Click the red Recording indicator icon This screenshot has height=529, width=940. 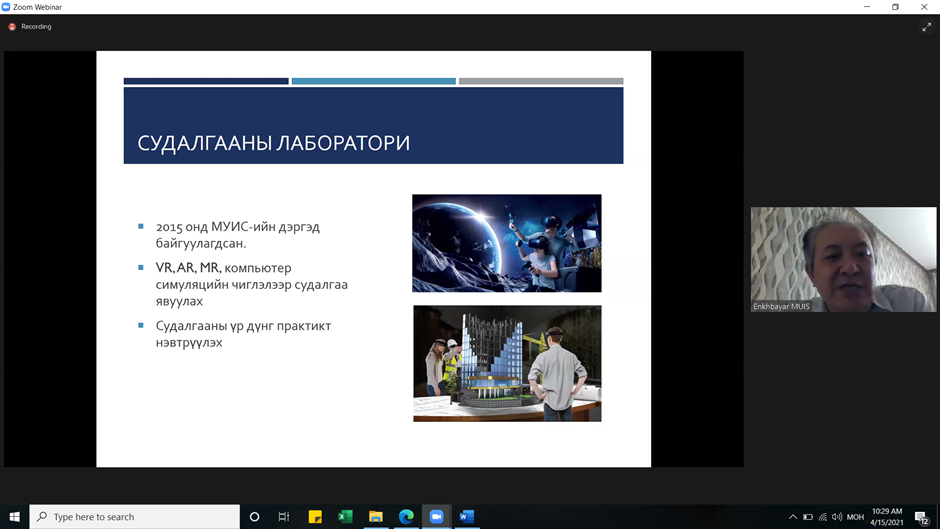[x=12, y=27]
